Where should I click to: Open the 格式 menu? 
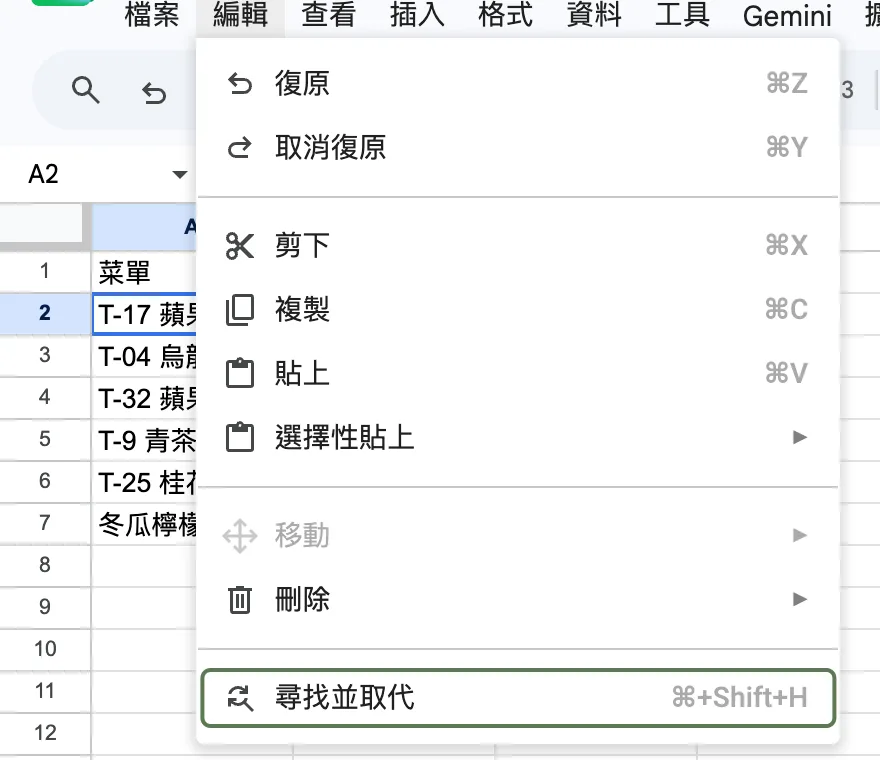pos(505,15)
